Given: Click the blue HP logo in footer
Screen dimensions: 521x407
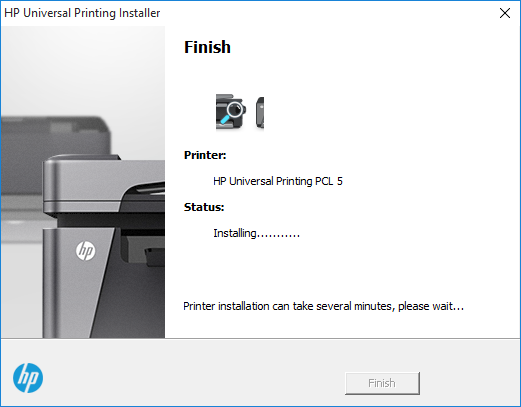Looking at the screenshot, I should (x=28, y=378).
